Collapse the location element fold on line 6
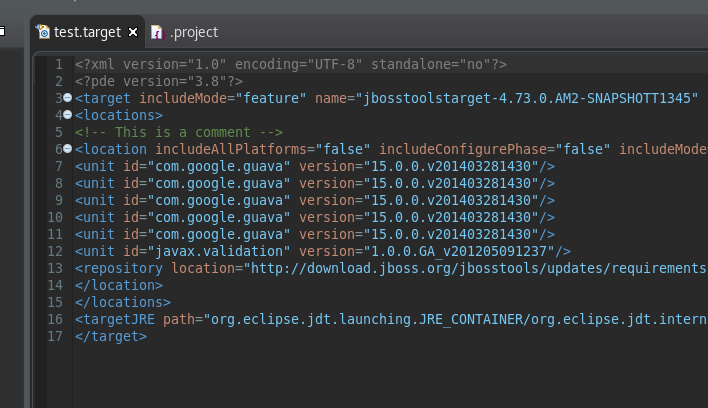Viewport: 708px width, 408px height. tap(67, 148)
